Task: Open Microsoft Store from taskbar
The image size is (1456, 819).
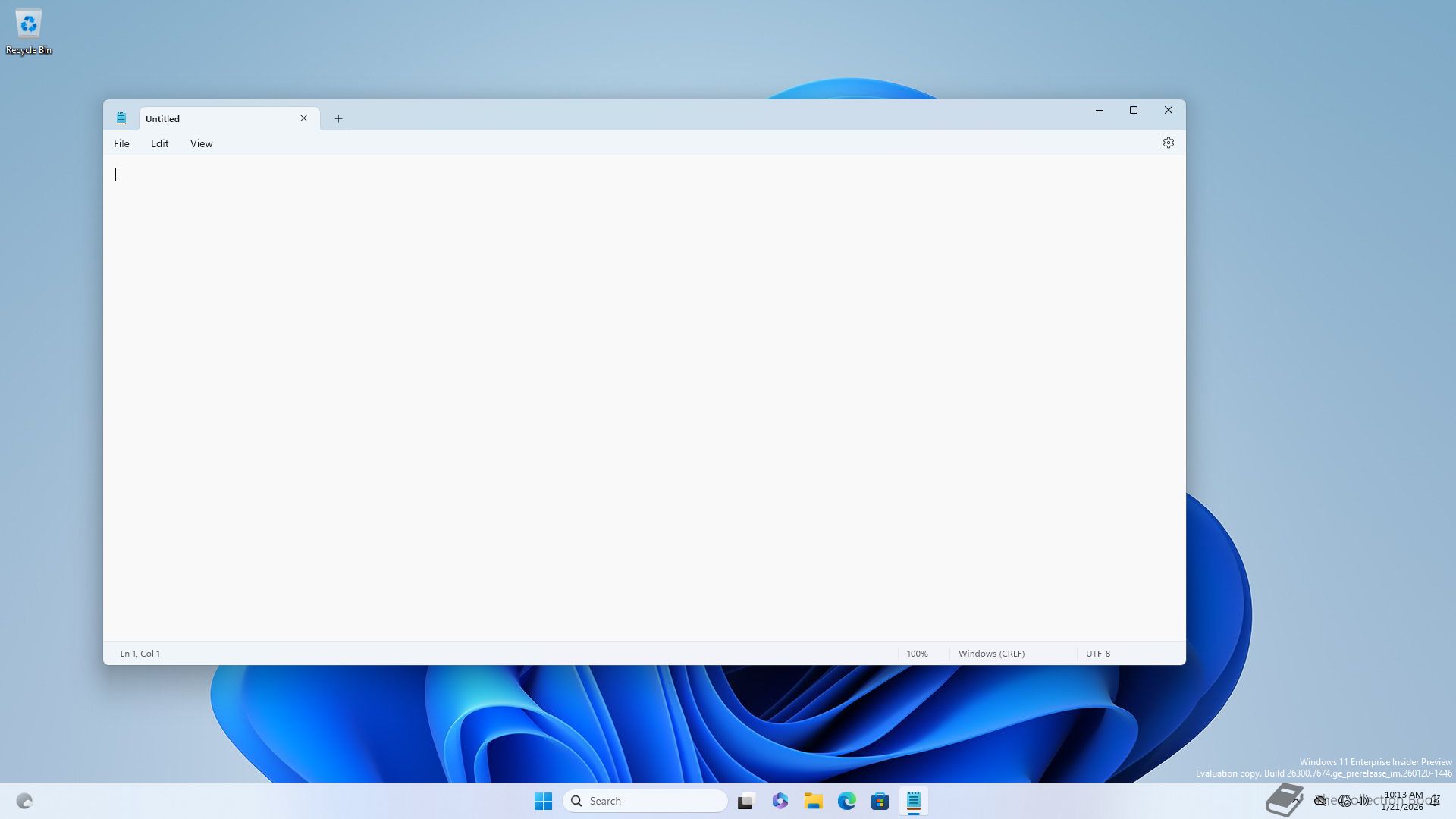Action: click(x=880, y=801)
